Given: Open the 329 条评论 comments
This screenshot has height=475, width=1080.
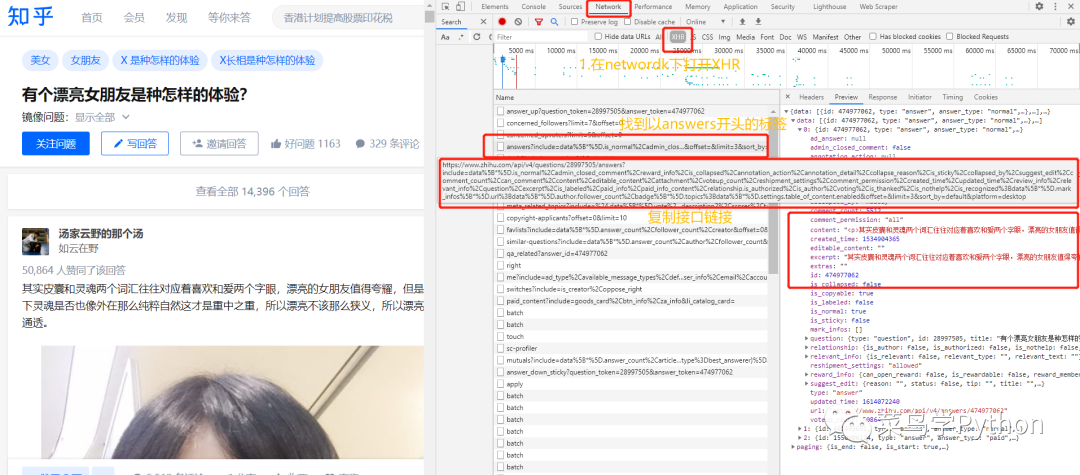Looking at the screenshot, I should pyautogui.click(x=387, y=144).
